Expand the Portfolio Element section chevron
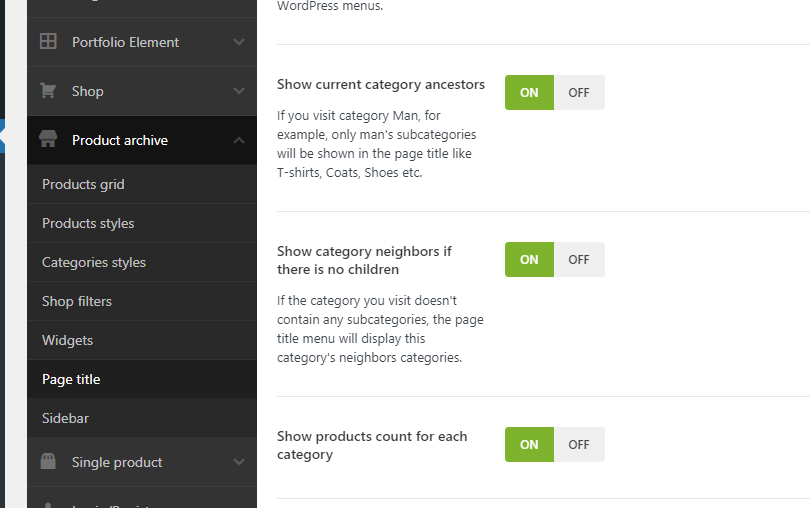Viewport: 810px width, 508px height. 239,42
